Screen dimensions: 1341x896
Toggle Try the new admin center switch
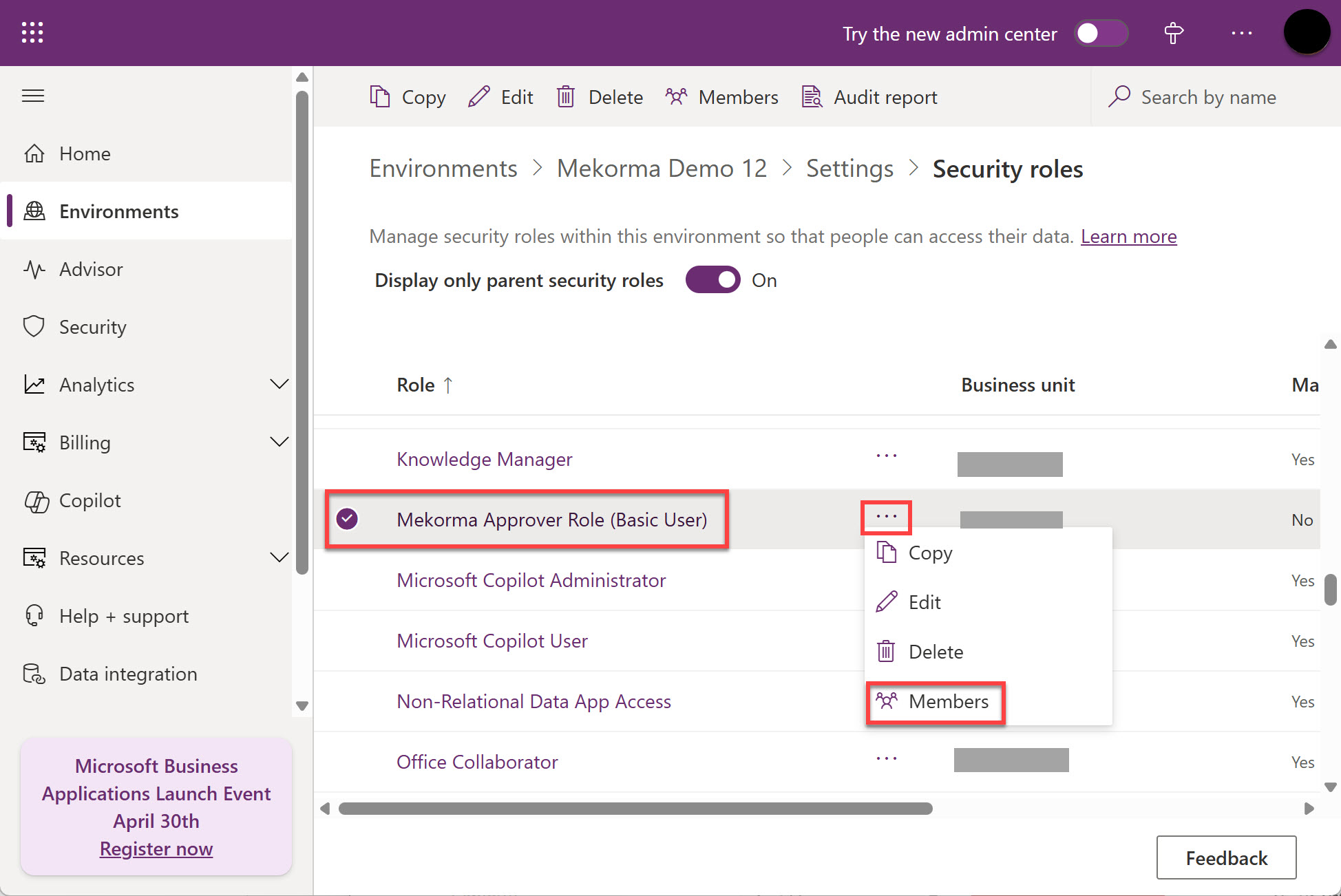(x=1101, y=33)
